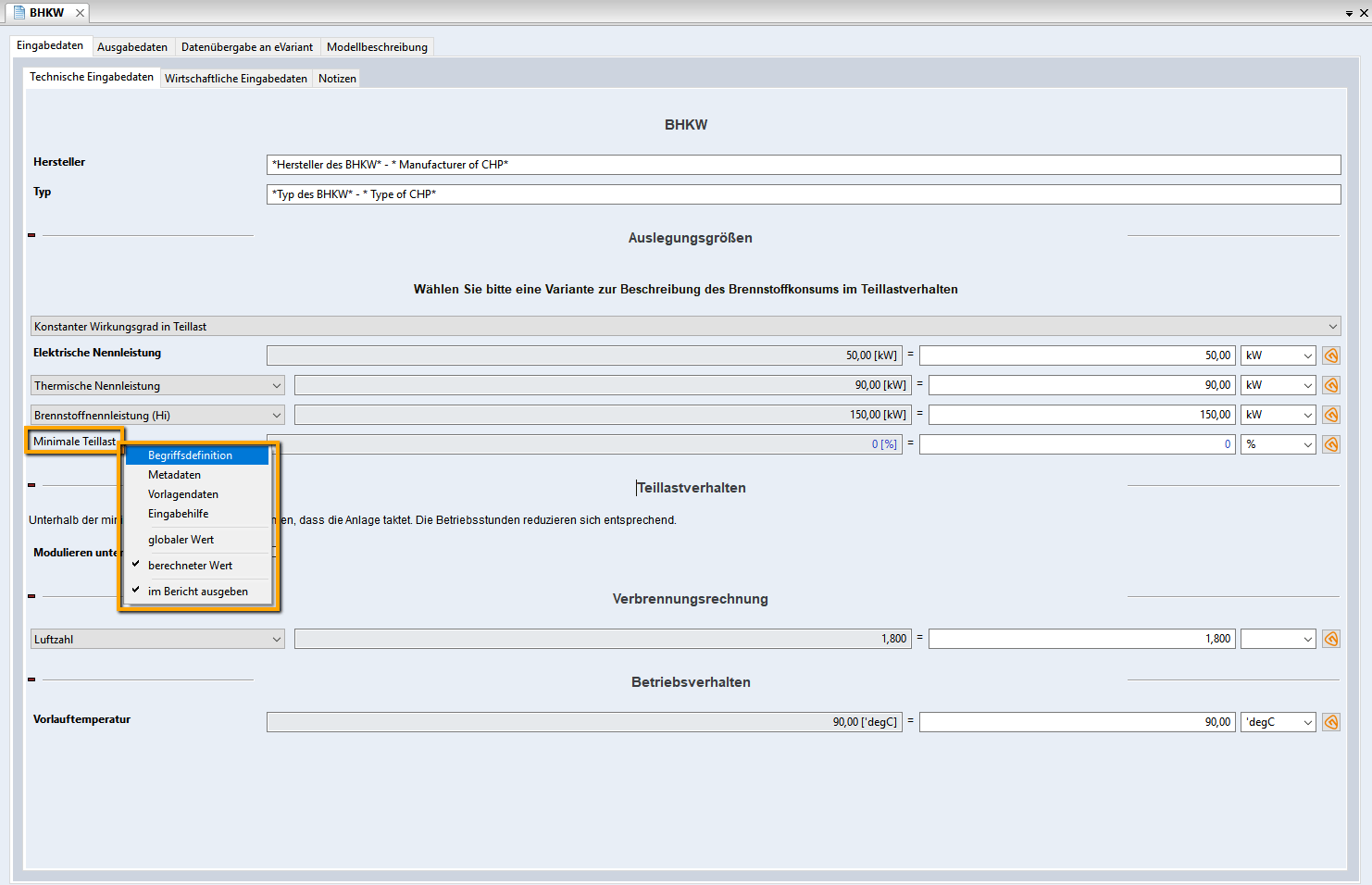Open the Wirtschaftliche Eingabedaten tab

(x=236, y=79)
